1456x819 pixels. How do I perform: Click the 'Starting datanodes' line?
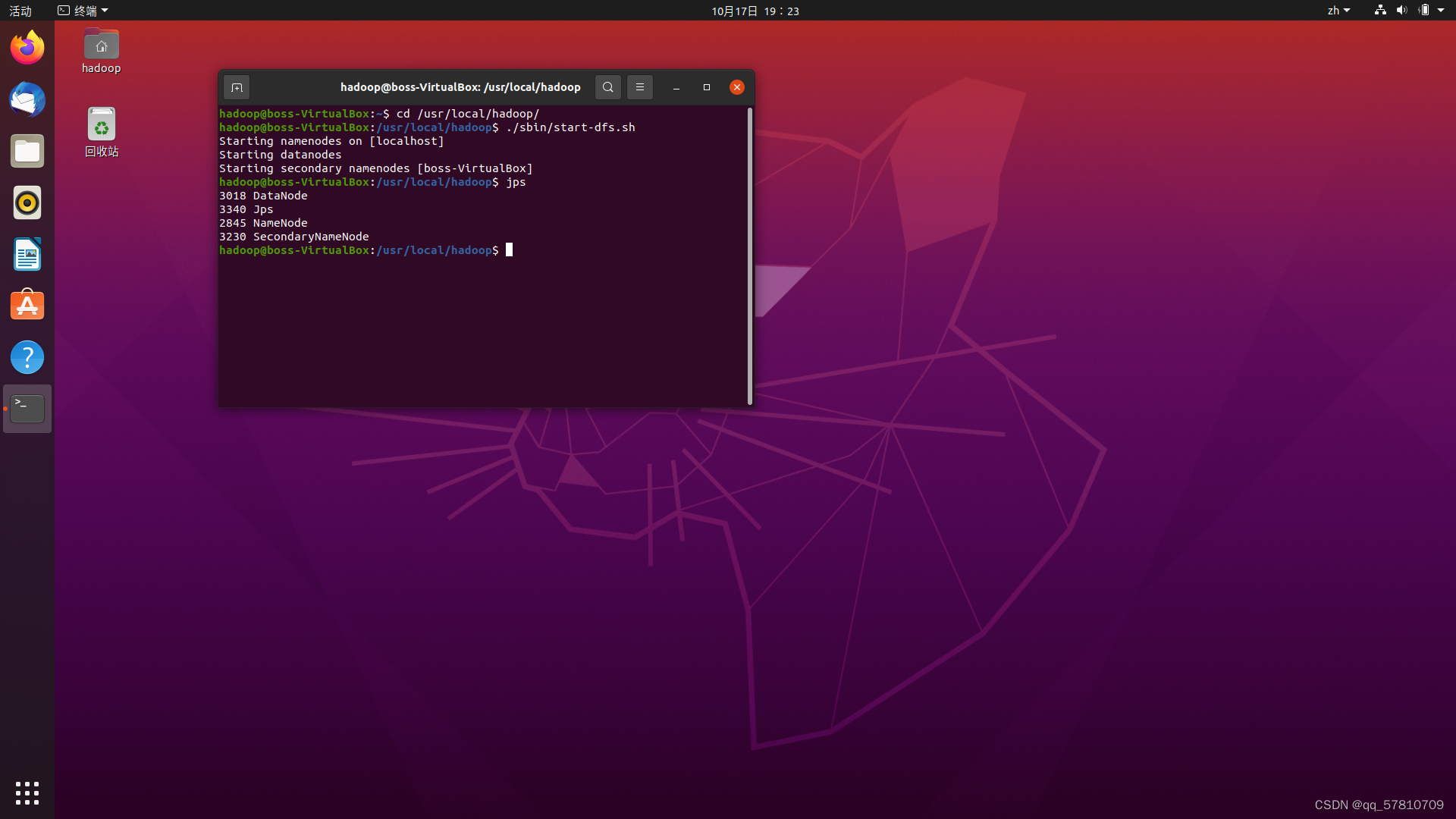click(x=281, y=155)
